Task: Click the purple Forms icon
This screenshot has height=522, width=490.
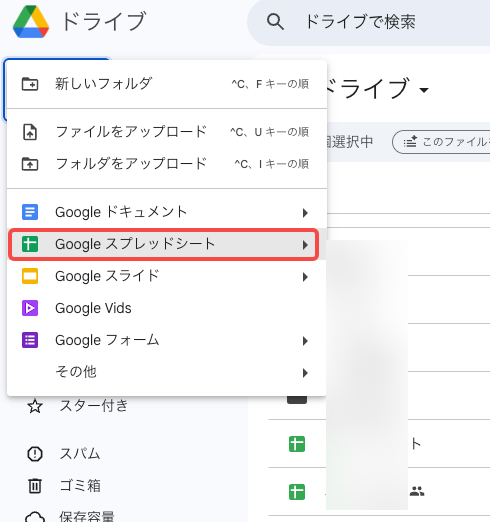Action: [30, 340]
